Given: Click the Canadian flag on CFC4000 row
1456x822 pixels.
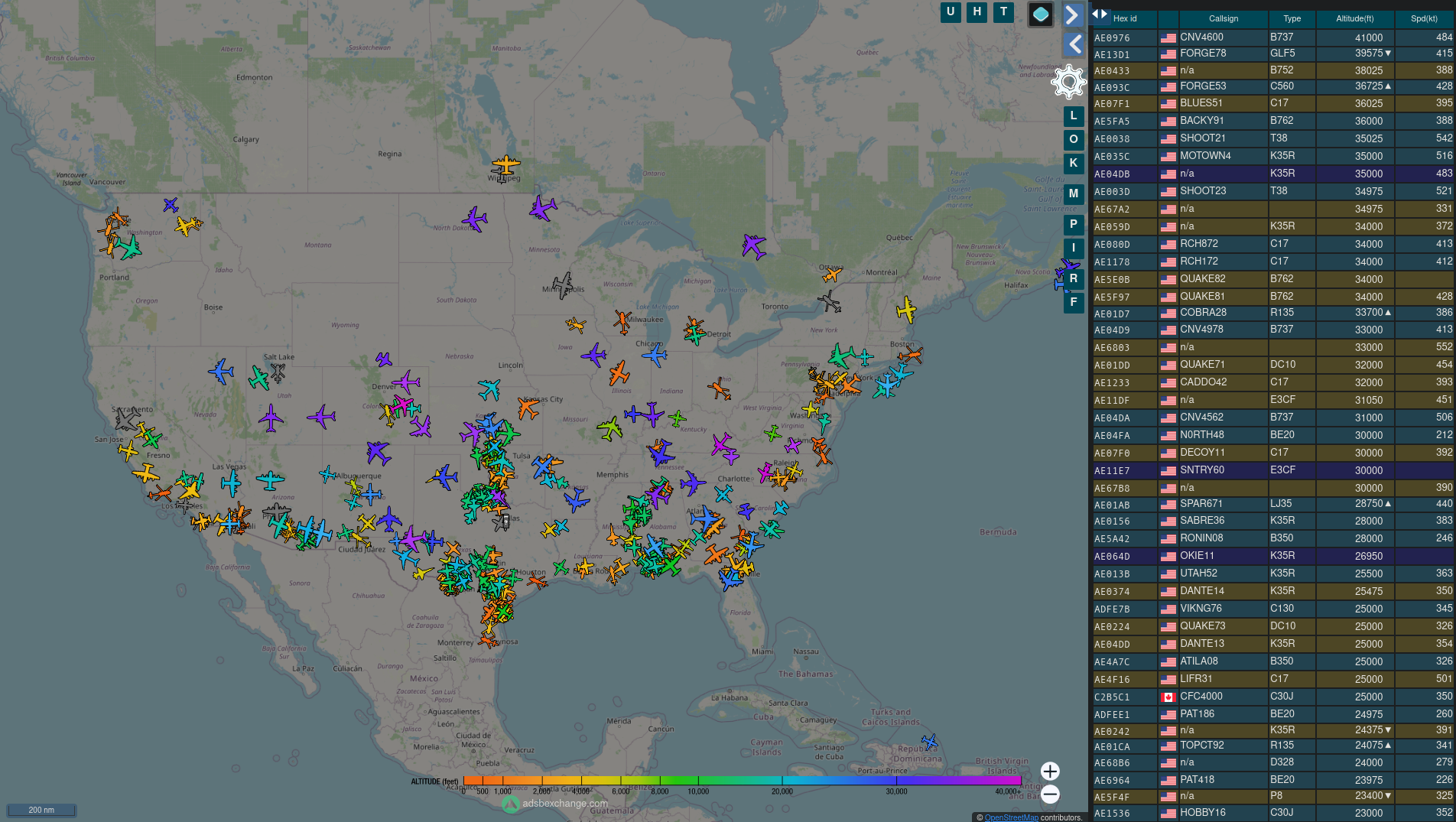Looking at the screenshot, I should point(1168,697).
